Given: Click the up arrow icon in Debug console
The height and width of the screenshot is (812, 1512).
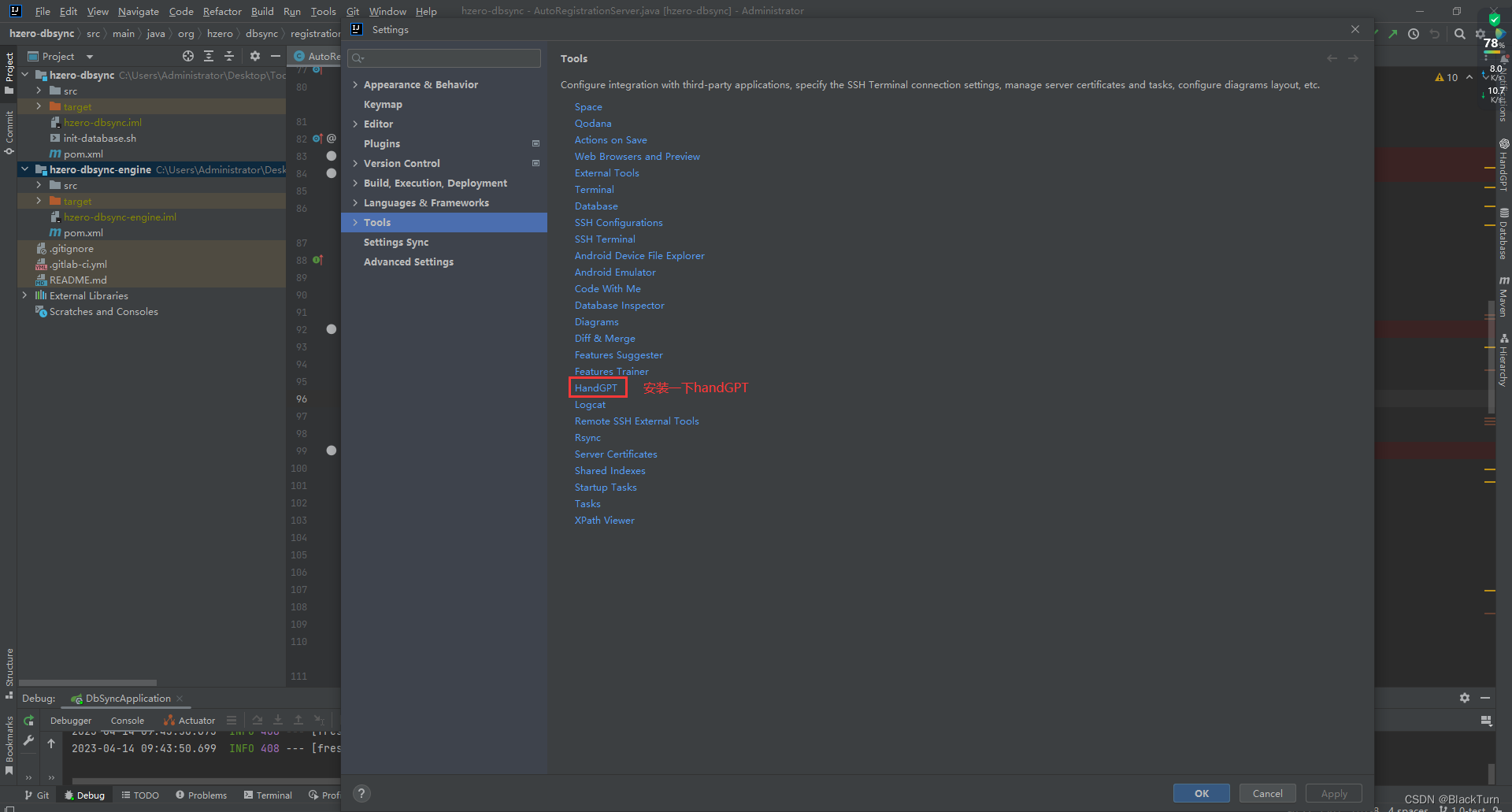Looking at the screenshot, I should coord(51,743).
